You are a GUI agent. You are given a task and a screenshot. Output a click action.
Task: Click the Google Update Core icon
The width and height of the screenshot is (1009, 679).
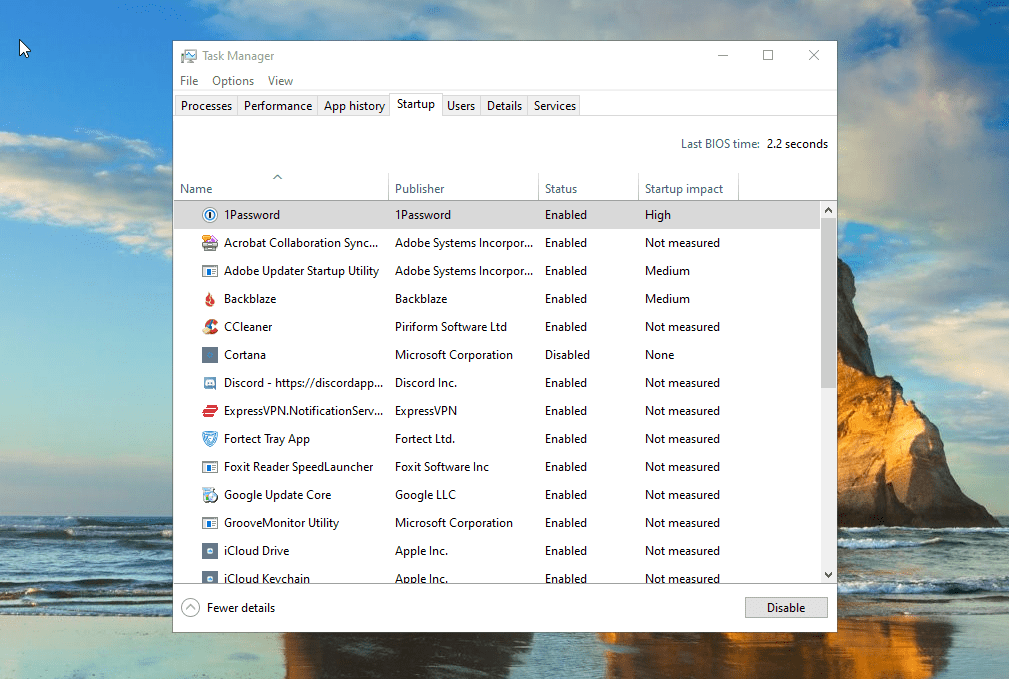click(210, 495)
